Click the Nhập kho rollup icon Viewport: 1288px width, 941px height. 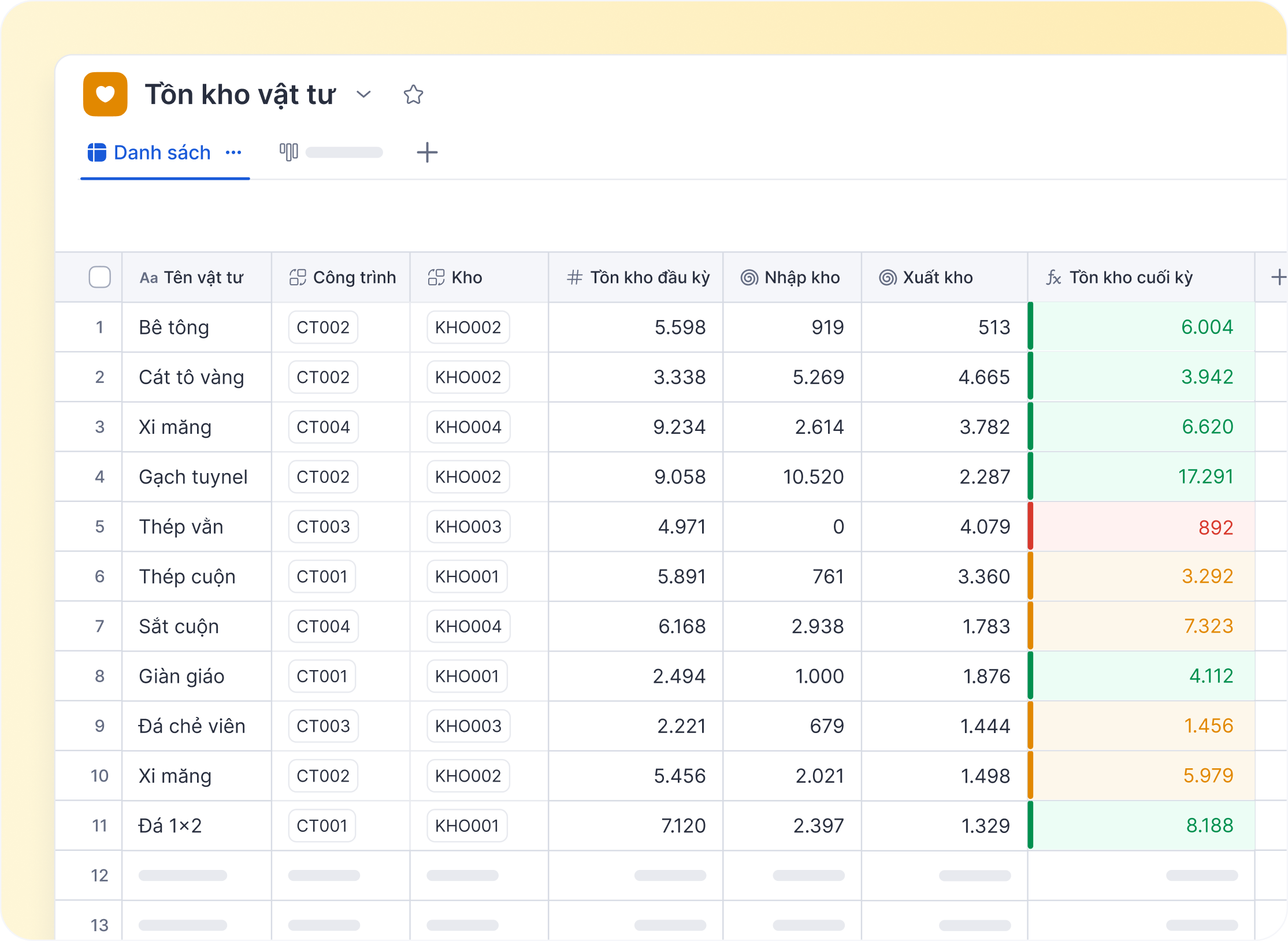[749, 278]
